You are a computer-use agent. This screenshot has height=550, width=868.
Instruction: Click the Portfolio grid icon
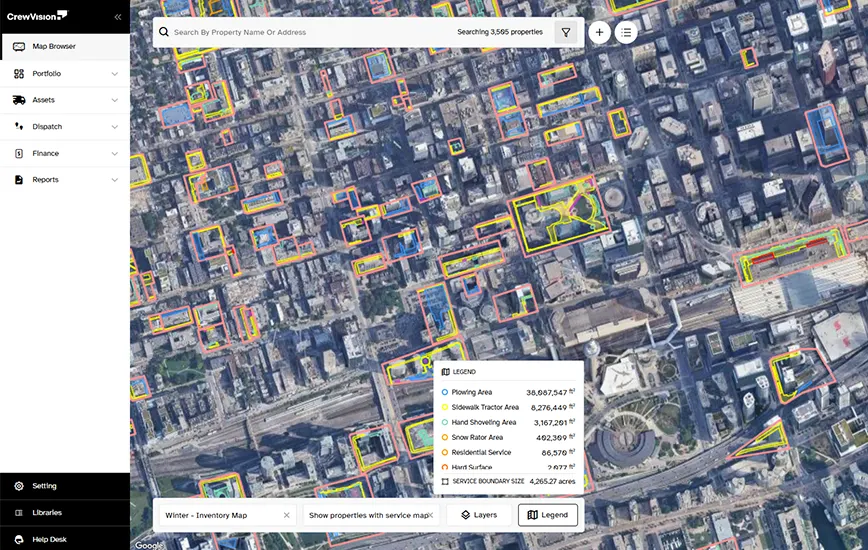pyautogui.click(x=19, y=74)
